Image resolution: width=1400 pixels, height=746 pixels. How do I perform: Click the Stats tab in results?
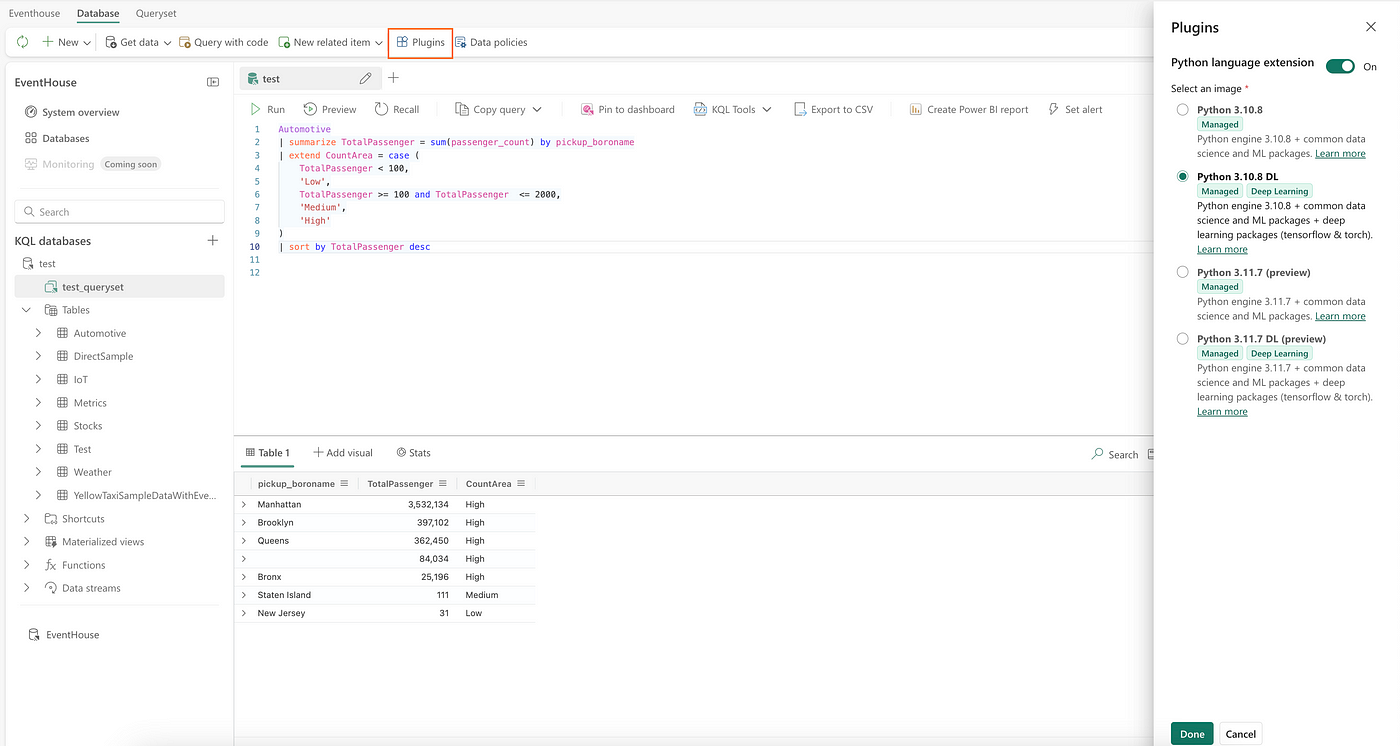tap(413, 453)
